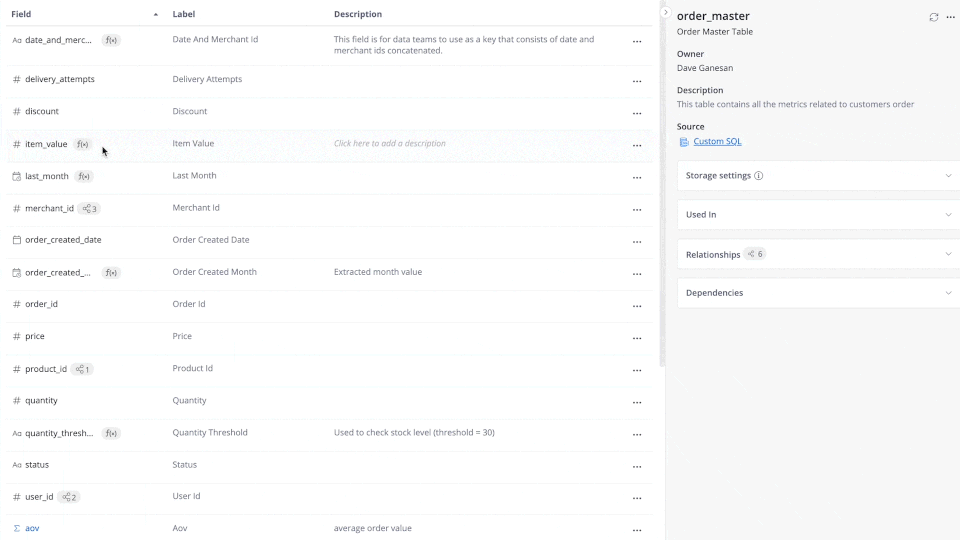The width and height of the screenshot is (960, 540).
Task: Click the Description column header
Action: [358, 14]
